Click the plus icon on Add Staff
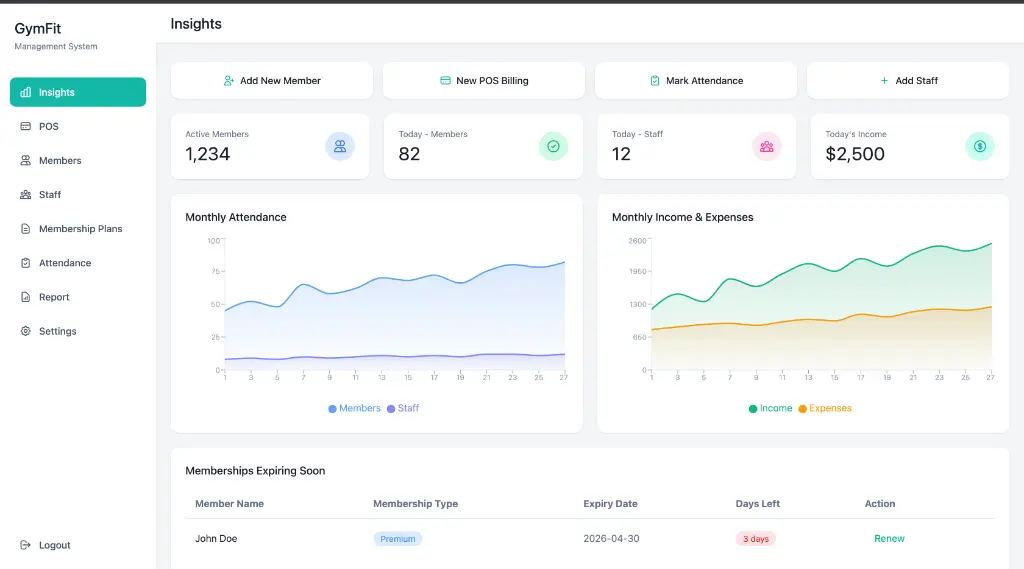Screen dimensions: 1024x569 tap(884, 80)
